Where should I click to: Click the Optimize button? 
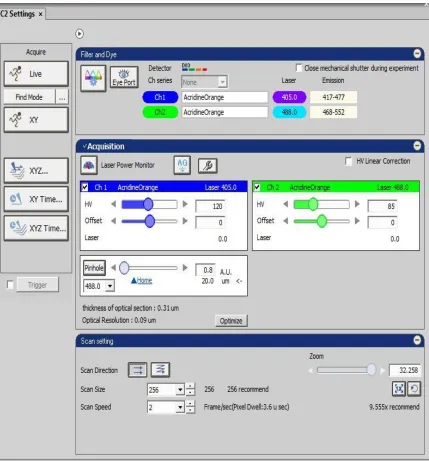click(x=231, y=321)
